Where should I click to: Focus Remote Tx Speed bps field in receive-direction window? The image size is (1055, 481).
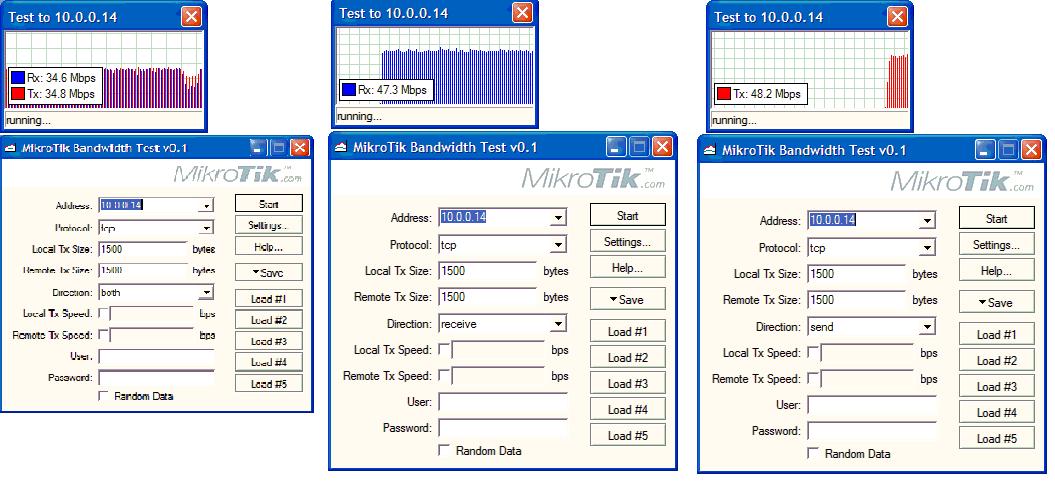click(498, 375)
